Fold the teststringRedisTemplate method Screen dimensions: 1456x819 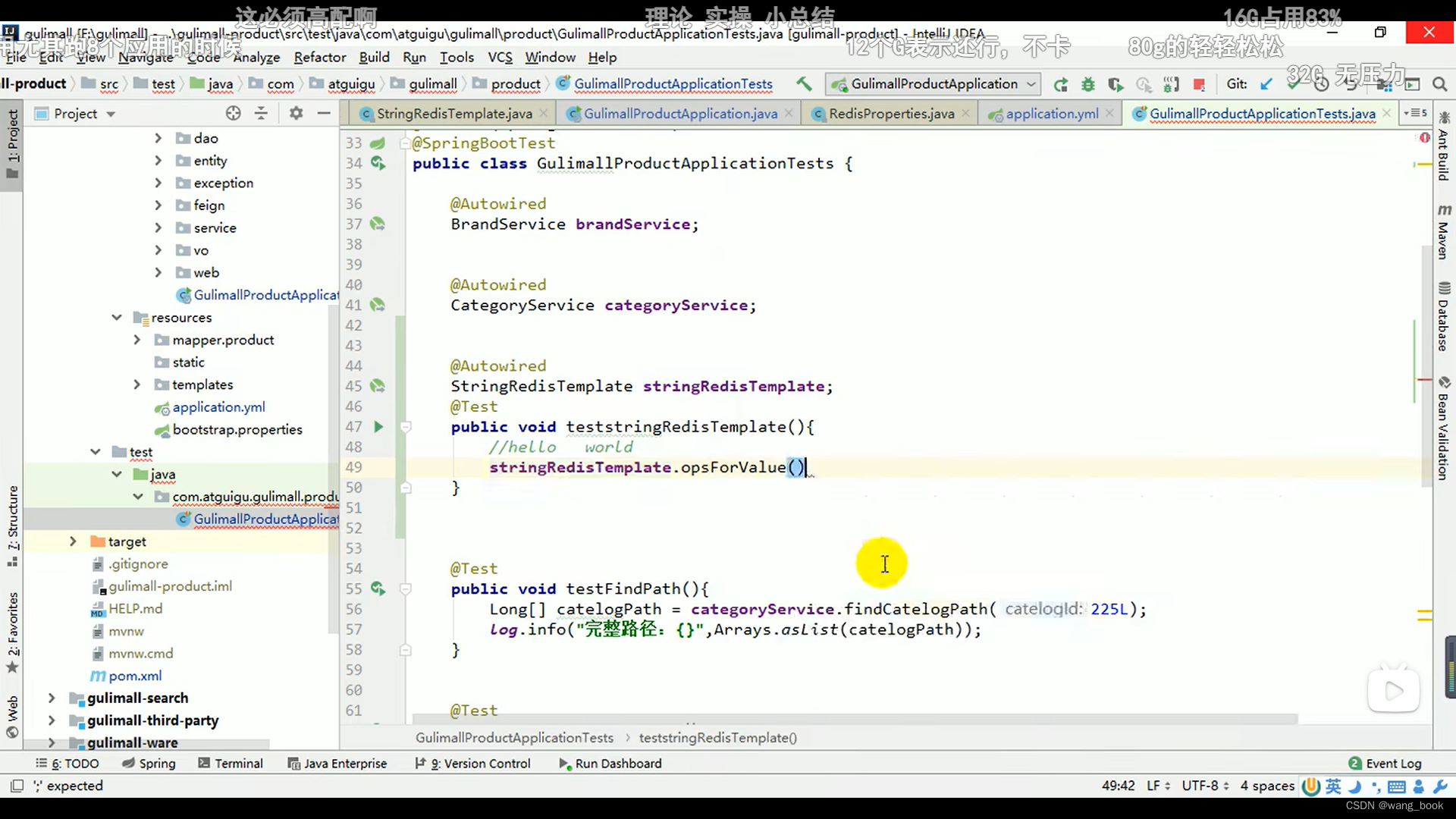coord(406,427)
